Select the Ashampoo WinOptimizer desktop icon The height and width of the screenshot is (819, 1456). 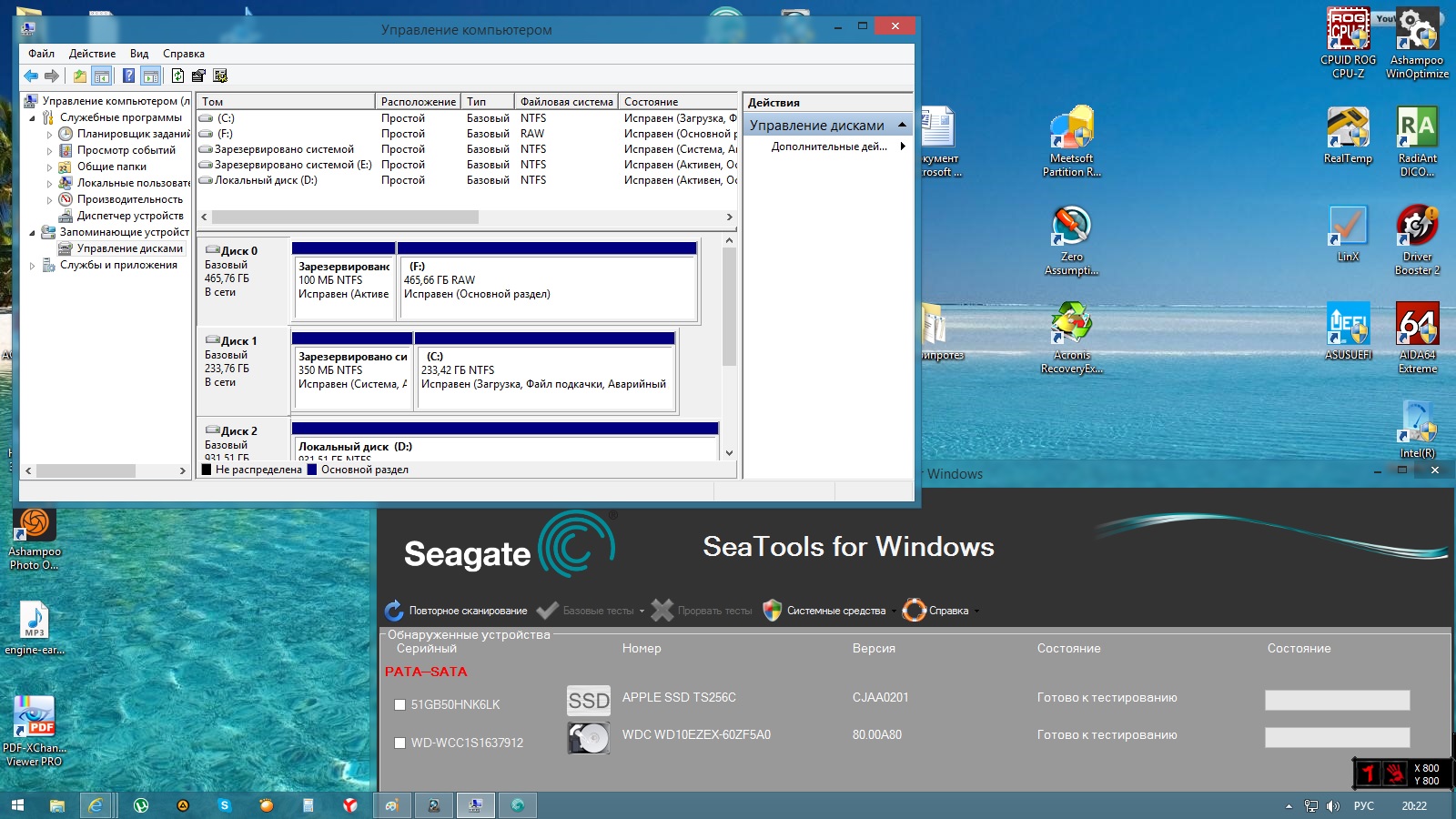[x=1418, y=44]
